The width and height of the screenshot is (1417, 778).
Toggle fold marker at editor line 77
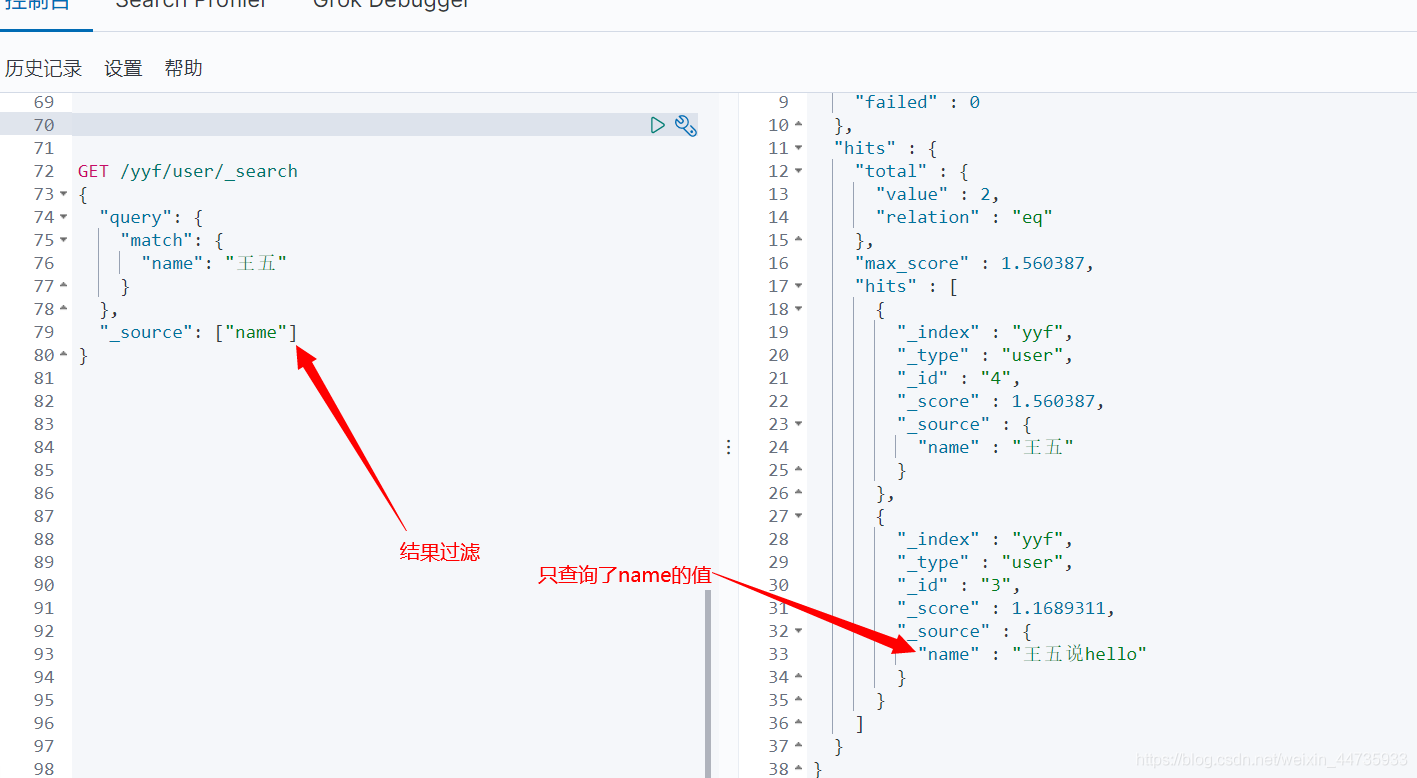point(64,286)
